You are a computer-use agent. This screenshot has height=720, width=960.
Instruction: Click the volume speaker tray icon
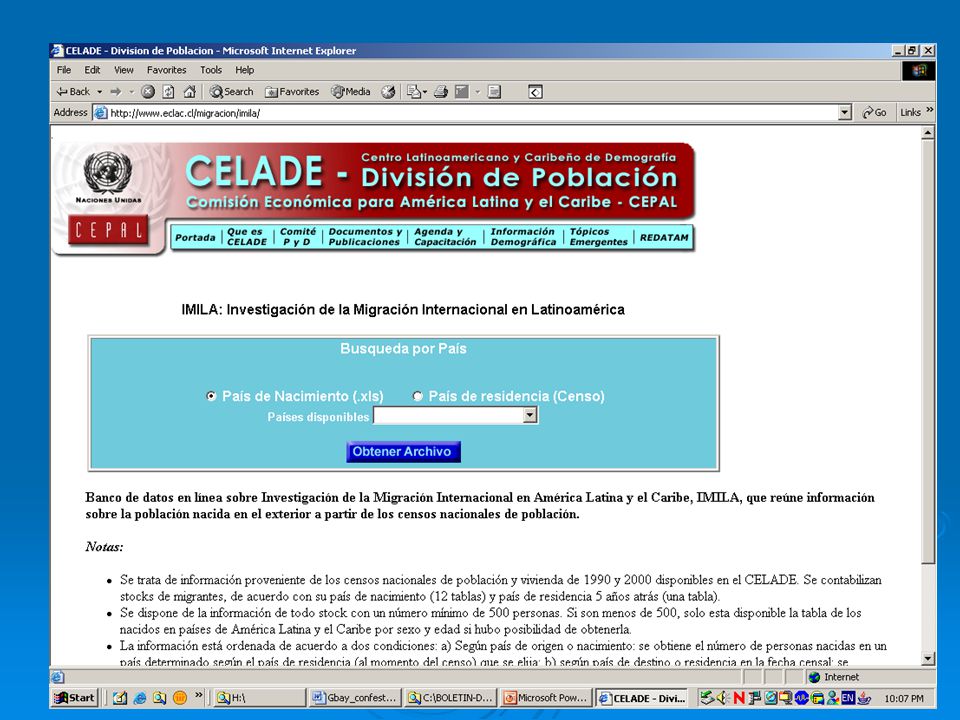point(722,697)
